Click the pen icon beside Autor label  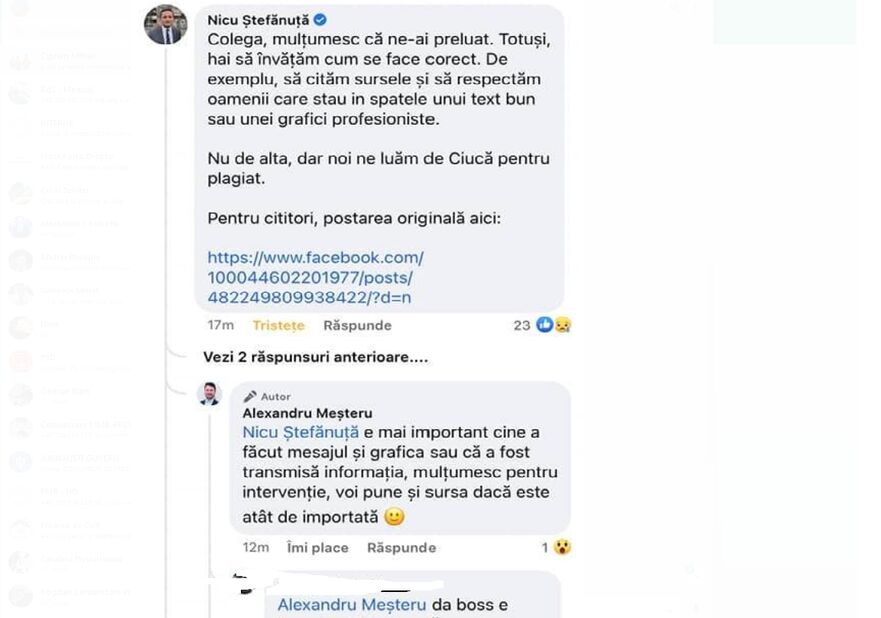pyautogui.click(x=250, y=396)
